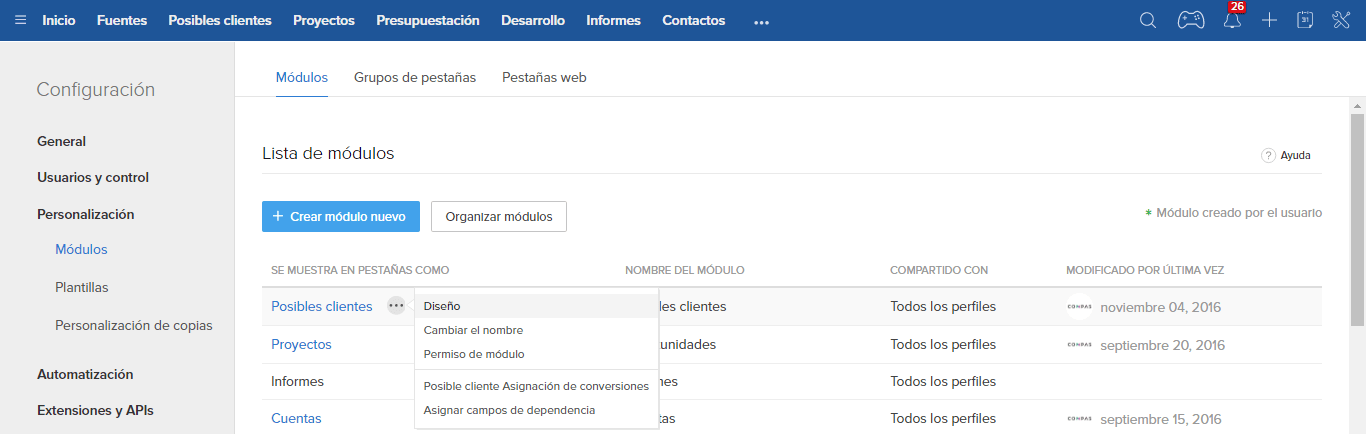Viewport: 1366px width, 434px height.
Task: Click the search magnifier icon
Action: pyautogui.click(x=1148, y=20)
